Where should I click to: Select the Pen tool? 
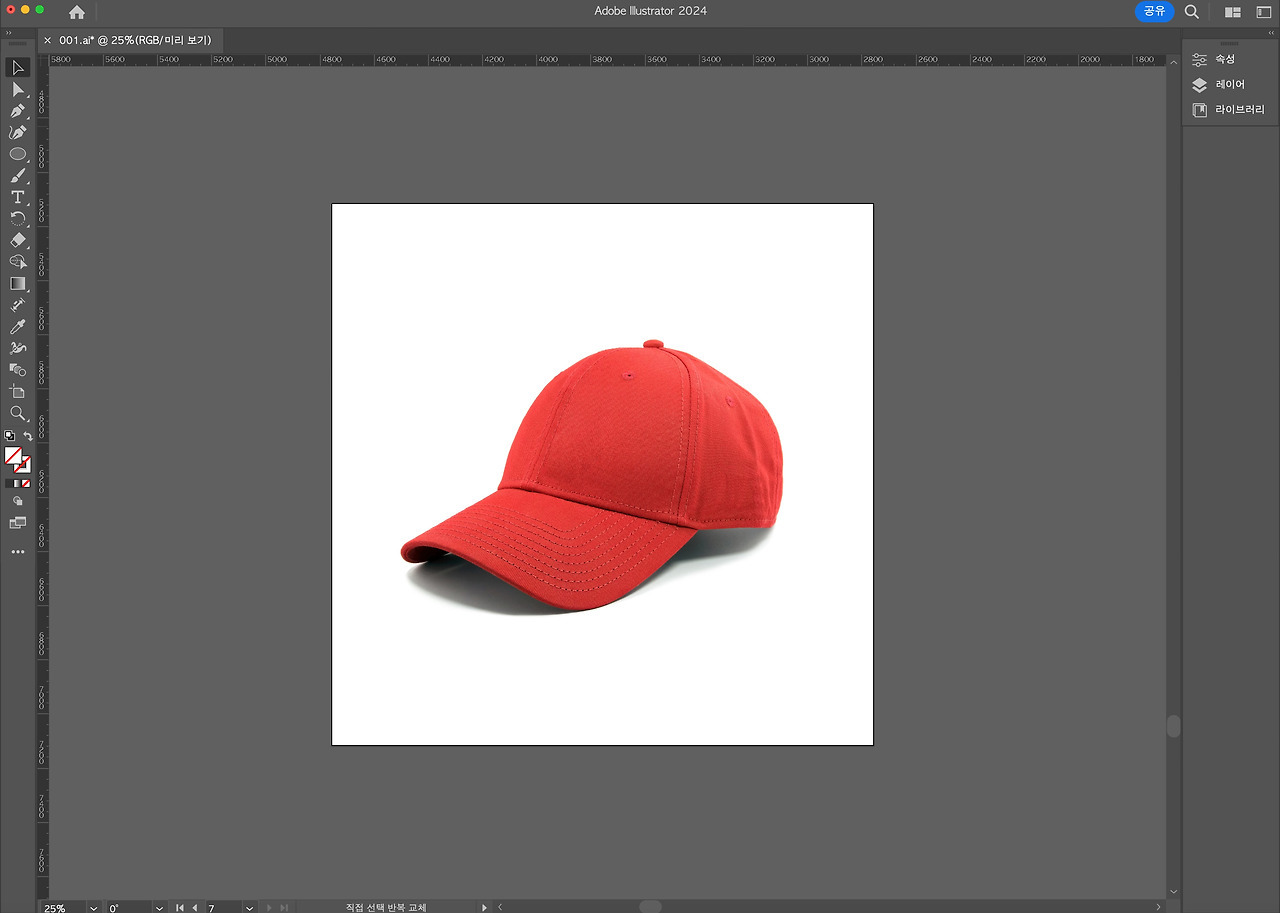click(x=18, y=111)
